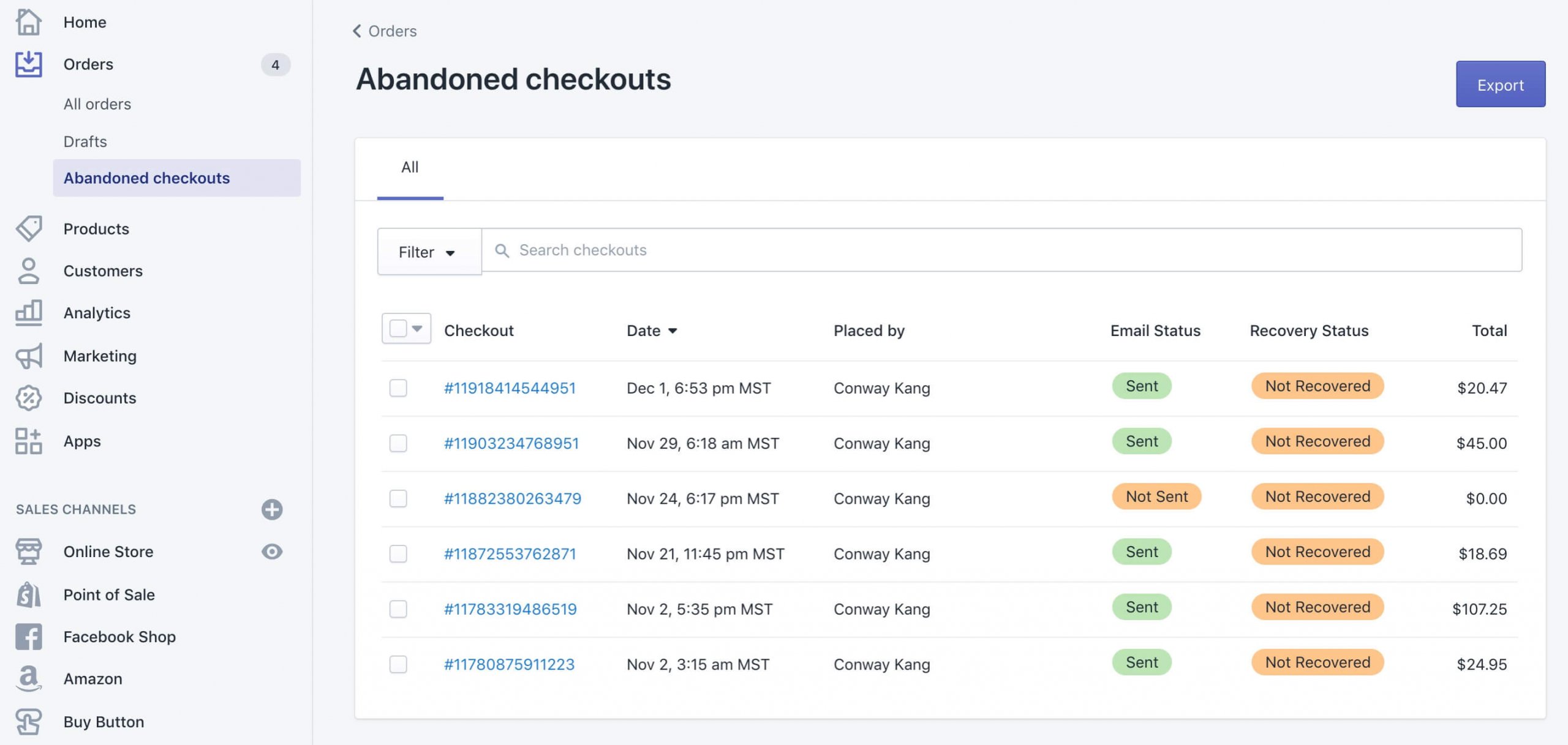Click Conway Kang on the $24.95 row
The image size is (1568, 745).
[x=882, y=664]
